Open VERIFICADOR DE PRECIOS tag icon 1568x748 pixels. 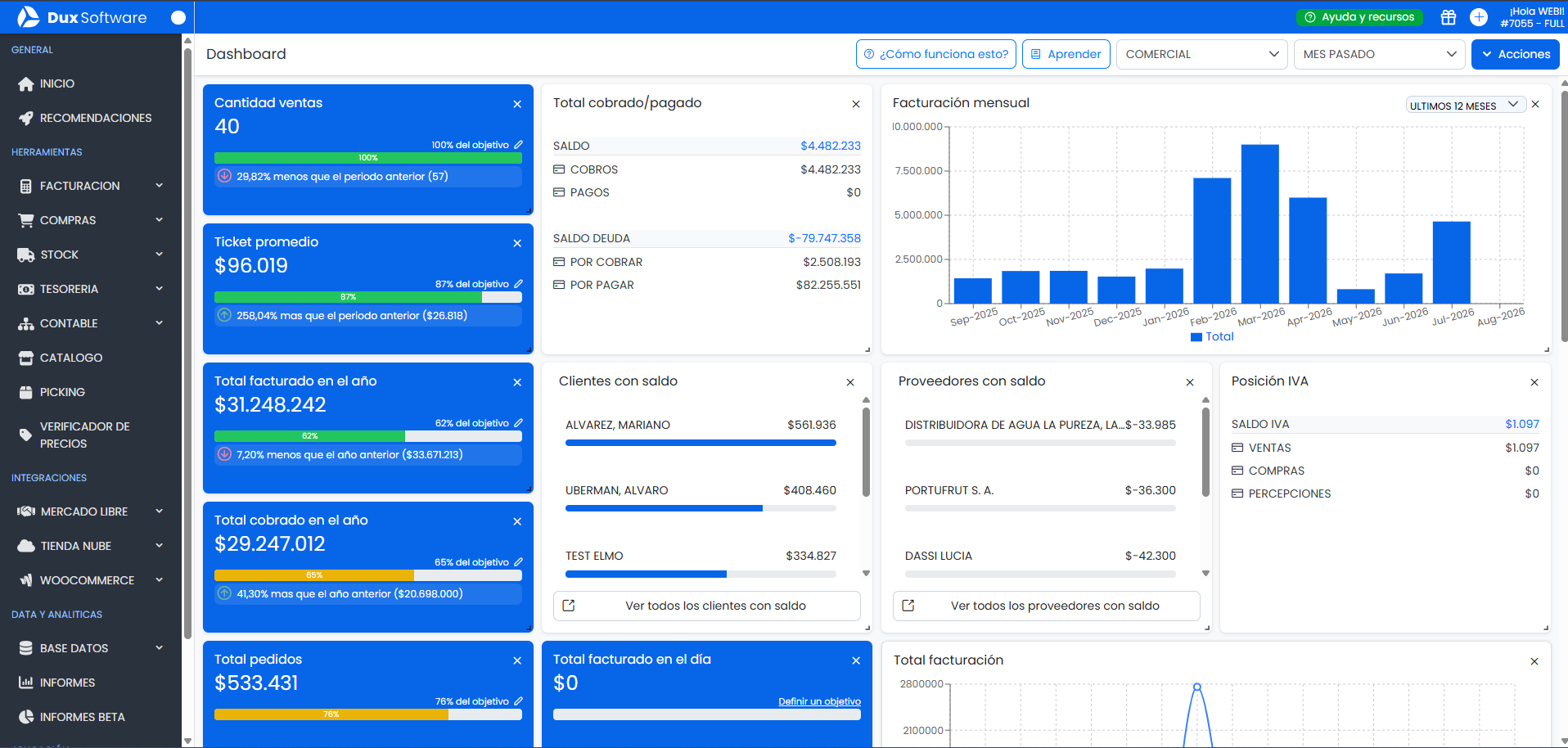(26, 435)
